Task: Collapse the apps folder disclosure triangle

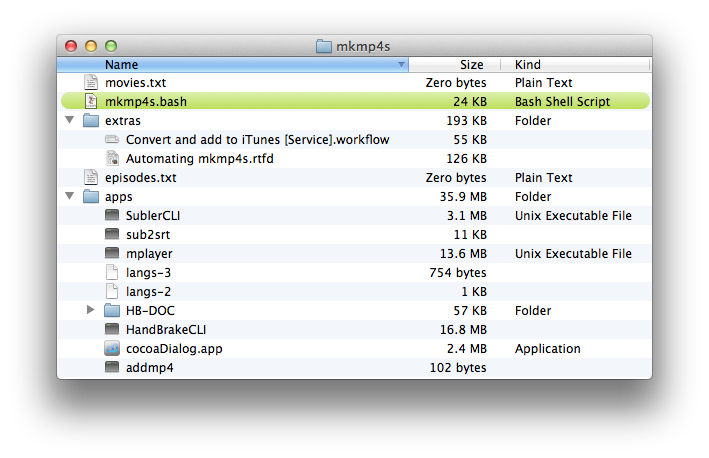Action: [70, 196]
